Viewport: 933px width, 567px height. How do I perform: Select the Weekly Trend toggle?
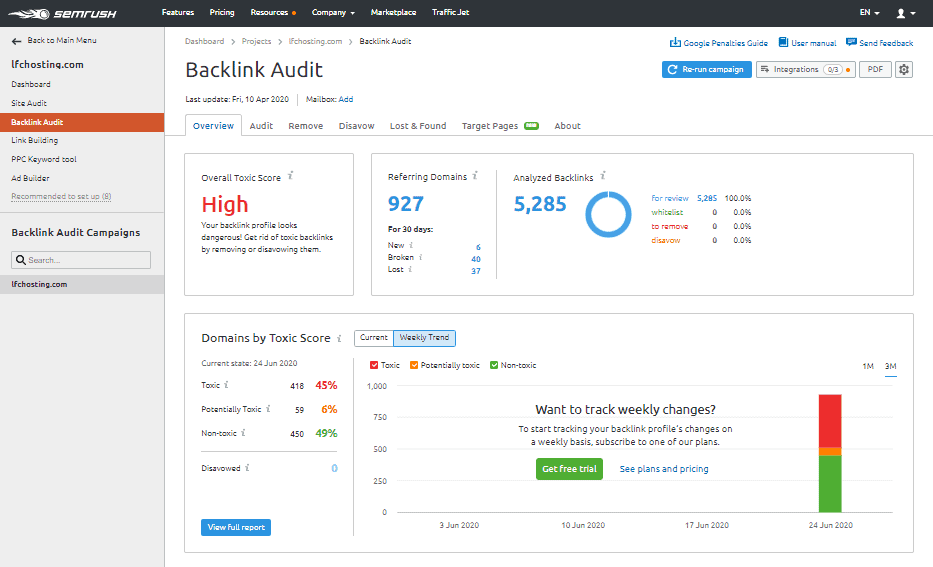click(424, 338)
